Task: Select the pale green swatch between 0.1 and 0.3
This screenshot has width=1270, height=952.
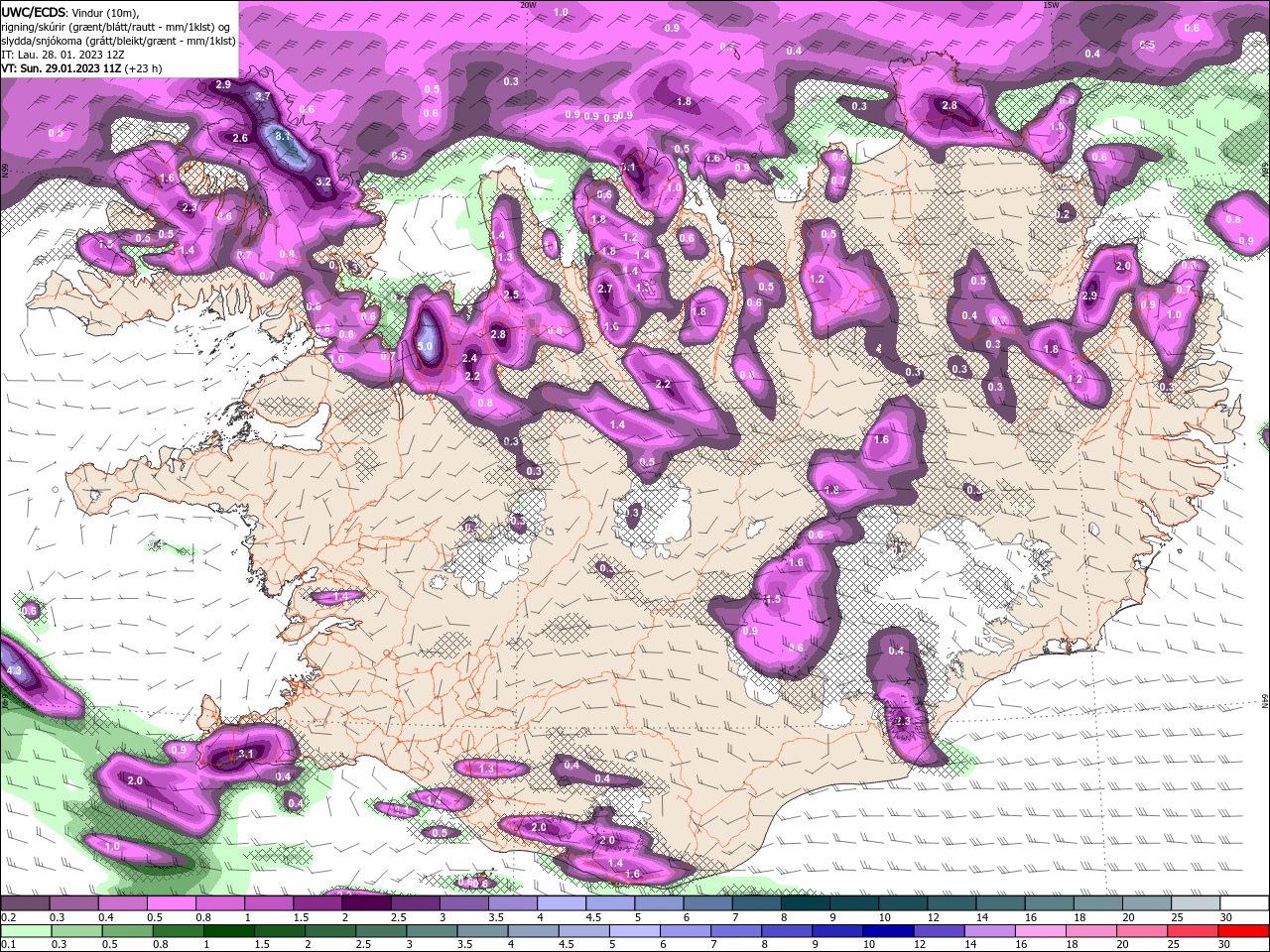Action: point(27,931)
